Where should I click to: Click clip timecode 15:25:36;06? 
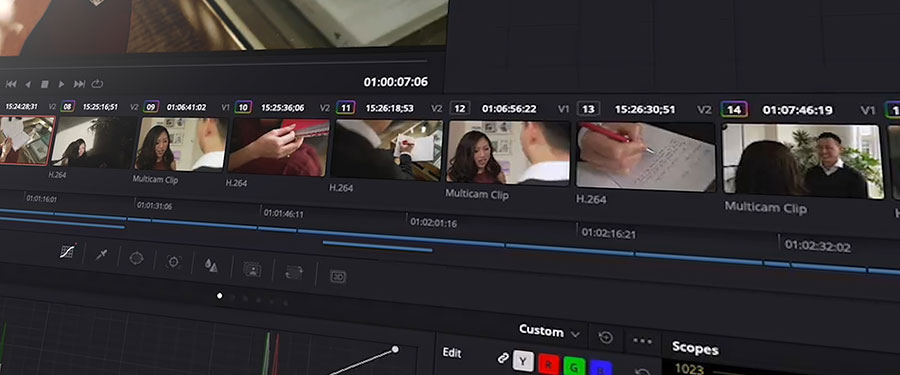tap(282, 107)
